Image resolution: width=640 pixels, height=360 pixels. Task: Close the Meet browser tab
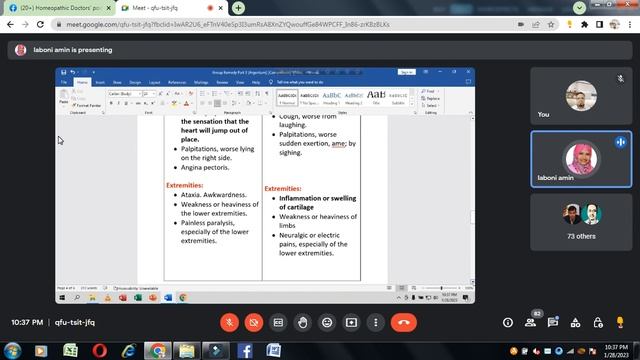[220, 8]
